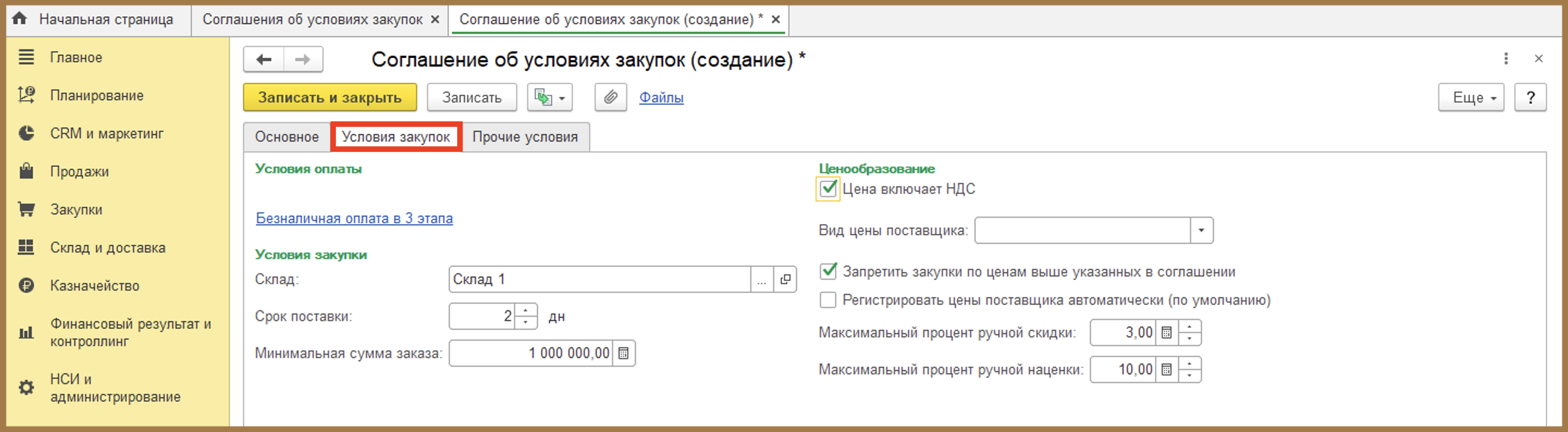The image size is (1568, 432).
Task: Open the Главное menu icon in the sidebar
Action: [26, 57]
